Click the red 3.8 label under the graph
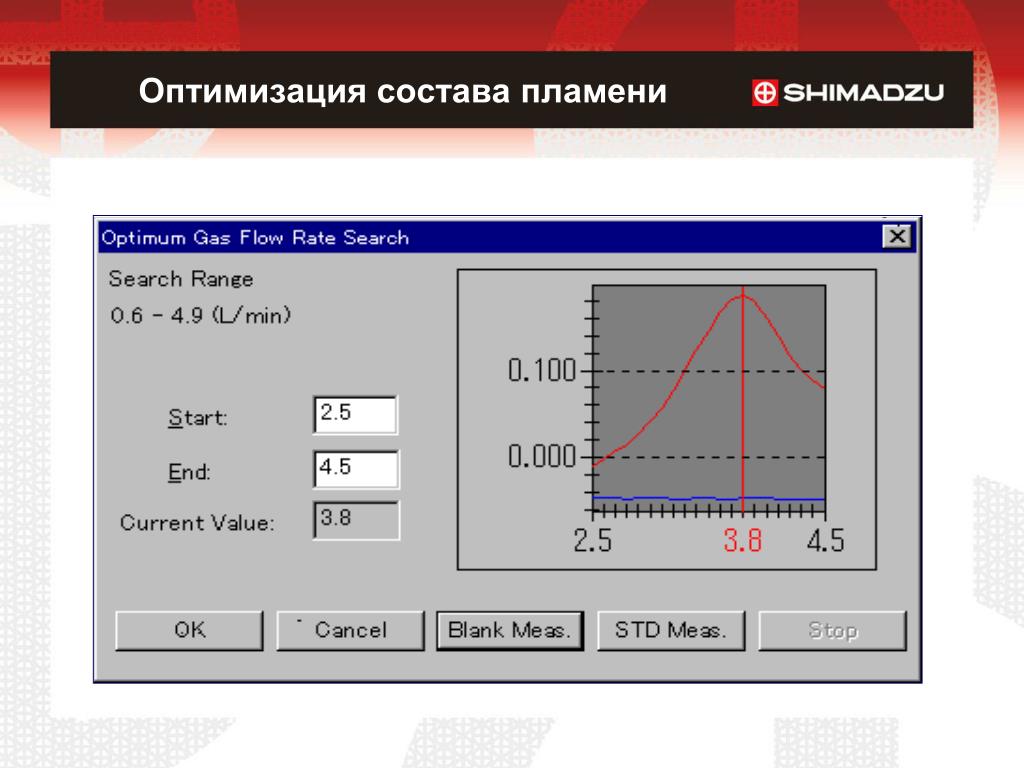 coord(743,541)
